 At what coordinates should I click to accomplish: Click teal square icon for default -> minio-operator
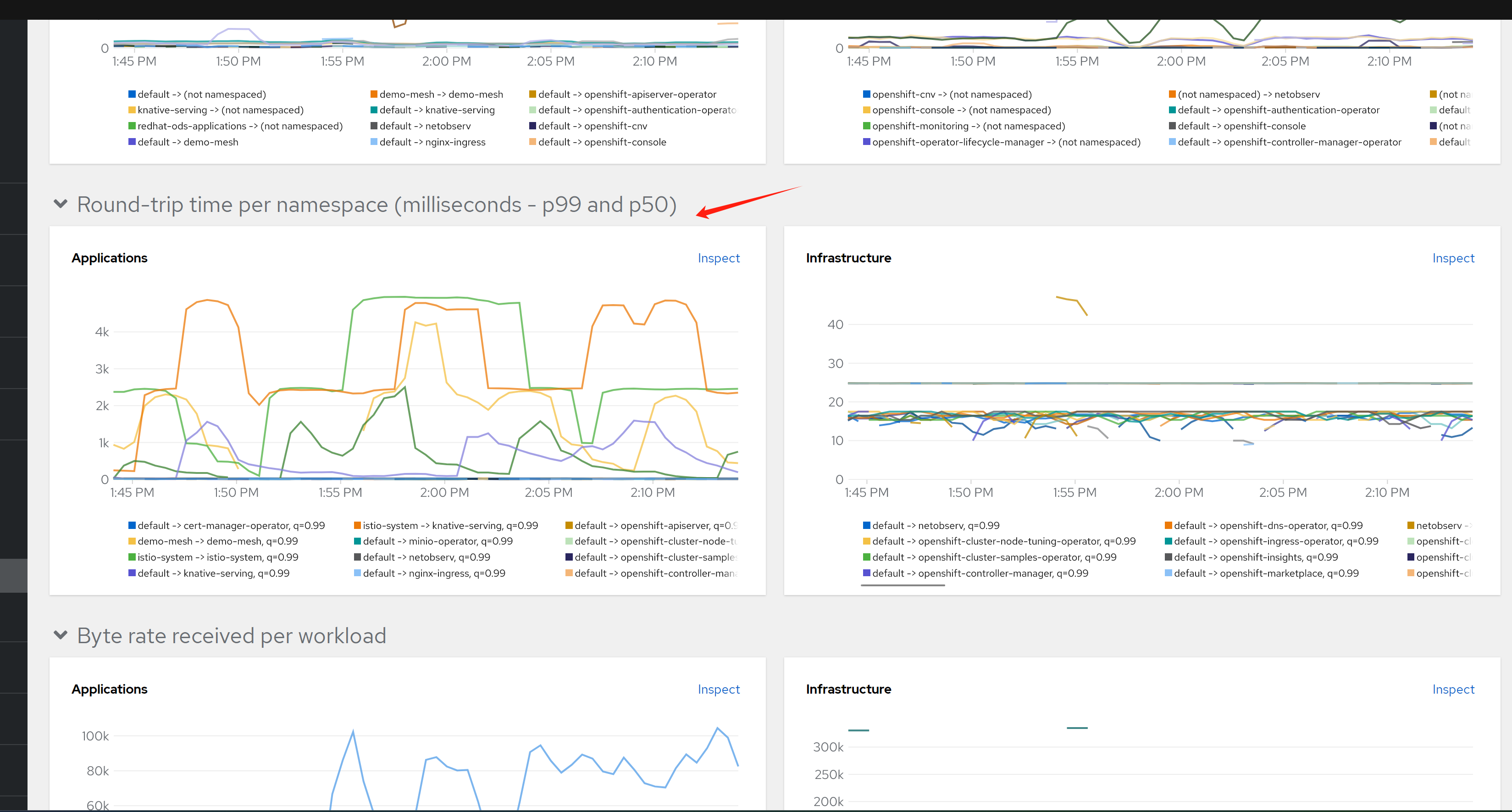point(357,541)
